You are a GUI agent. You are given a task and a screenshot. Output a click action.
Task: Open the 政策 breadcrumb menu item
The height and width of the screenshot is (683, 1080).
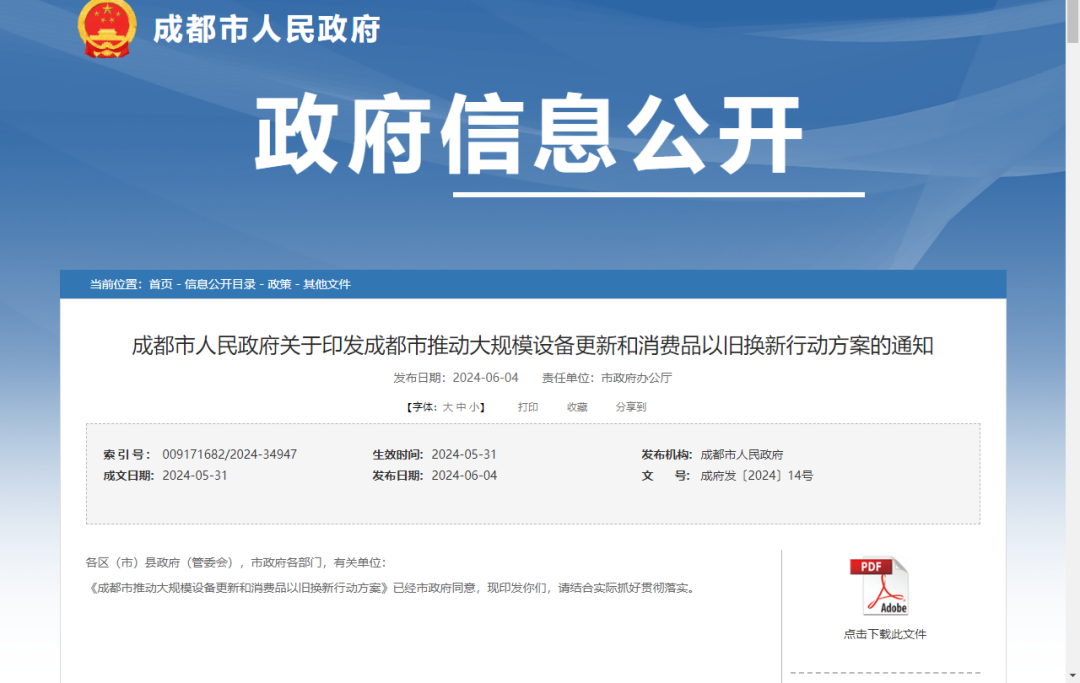coord(280,284)
